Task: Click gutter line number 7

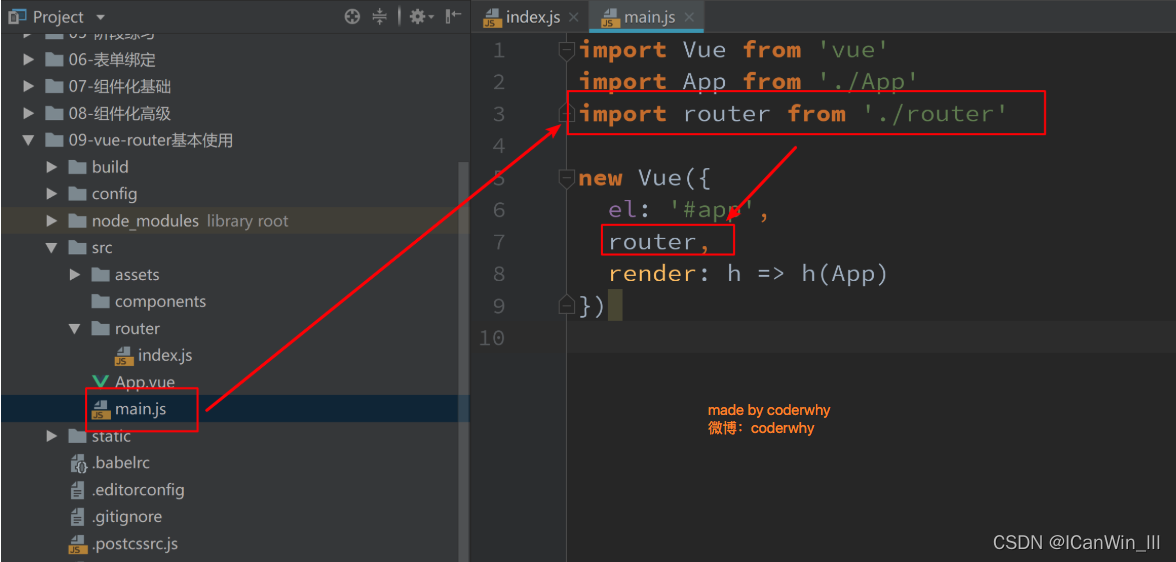Action: (500, 242)
